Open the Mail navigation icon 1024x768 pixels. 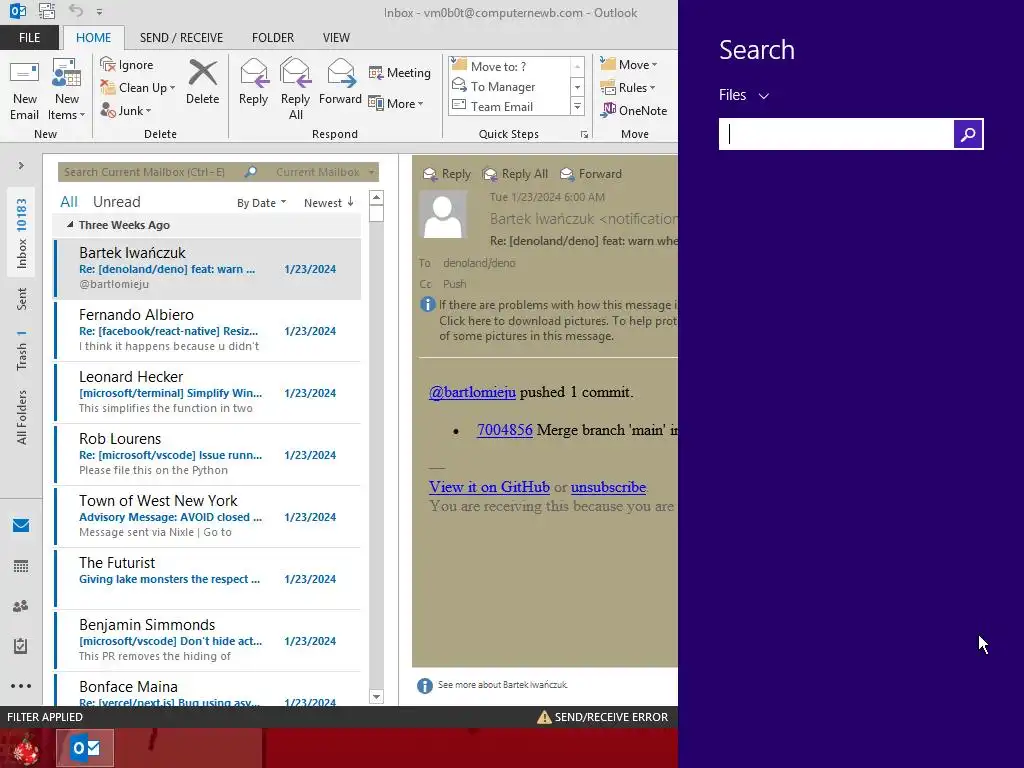click(x=21, y=526)
